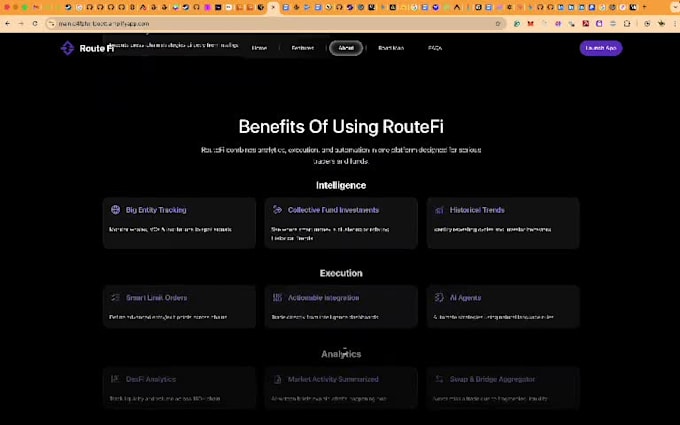Click the 'Collective Fund Investments' card title

pyautogui.click(x=333, y=210)
